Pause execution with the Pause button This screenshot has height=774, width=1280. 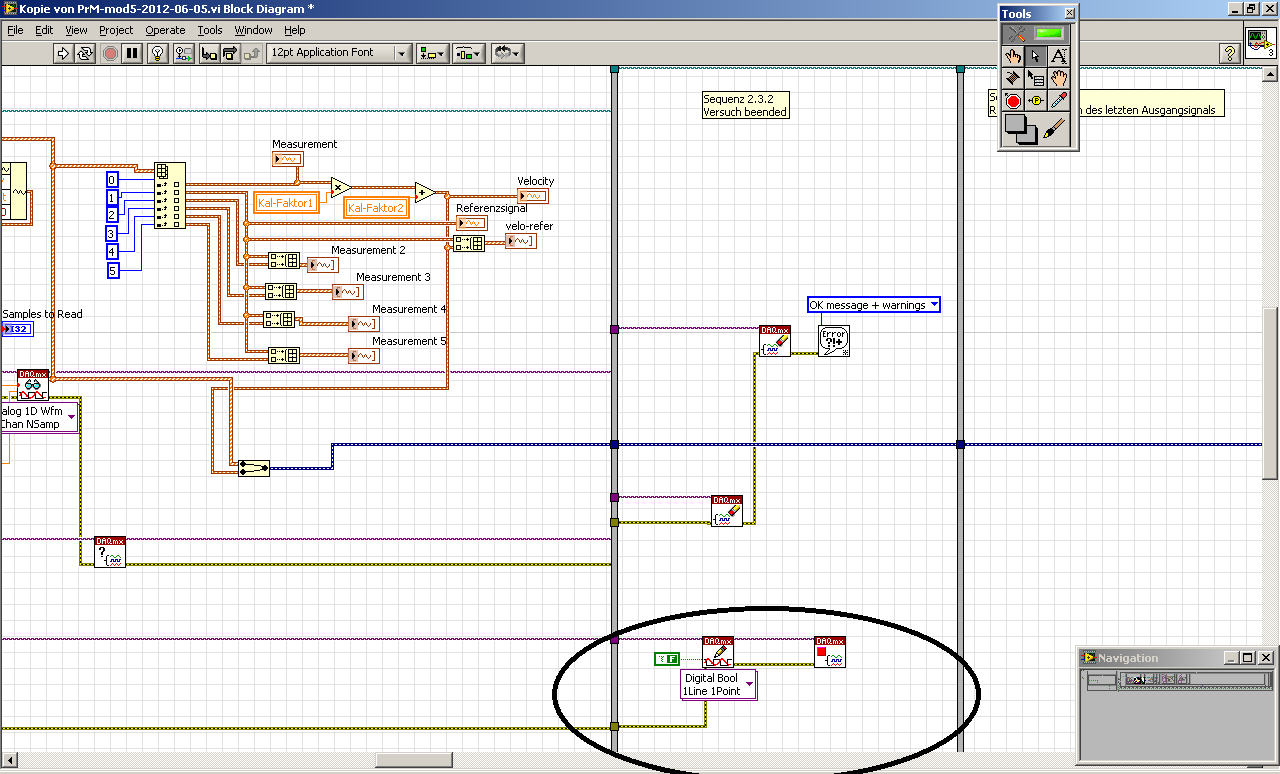coord(132,53)
